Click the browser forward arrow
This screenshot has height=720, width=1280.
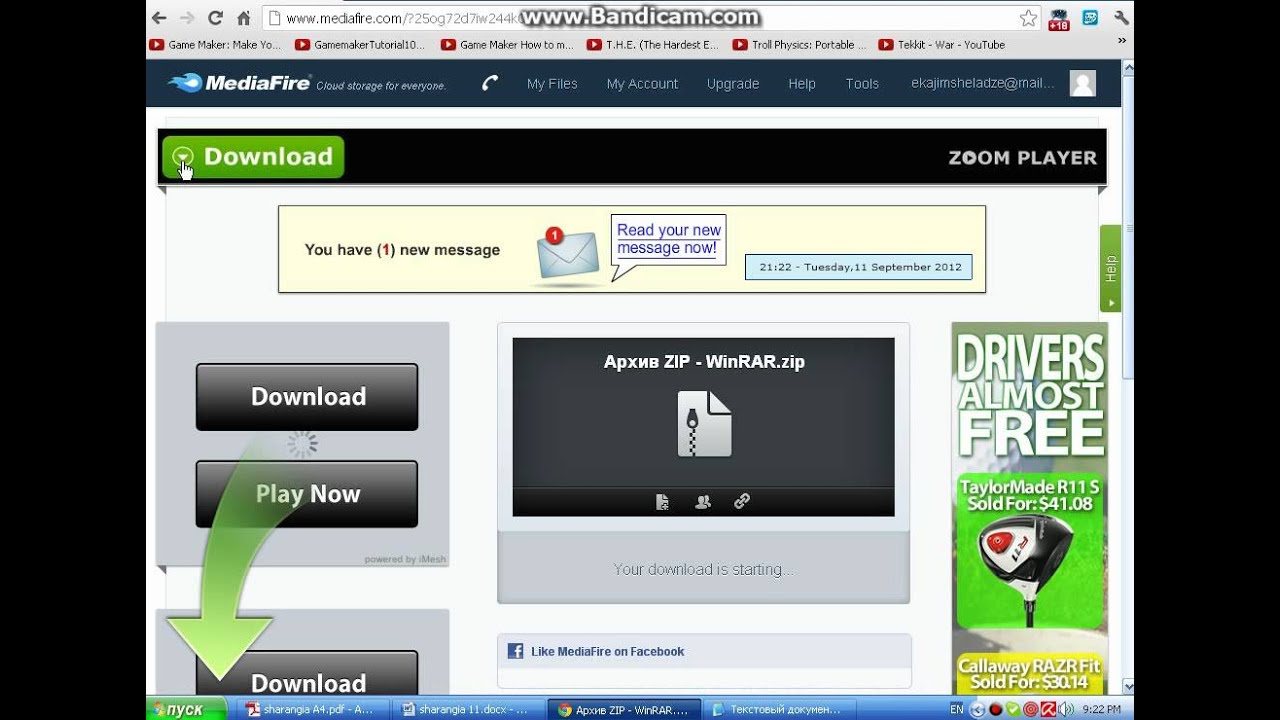(187, 18)
